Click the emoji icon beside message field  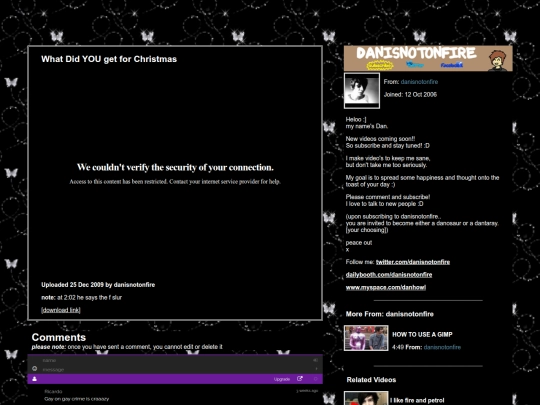34,369
